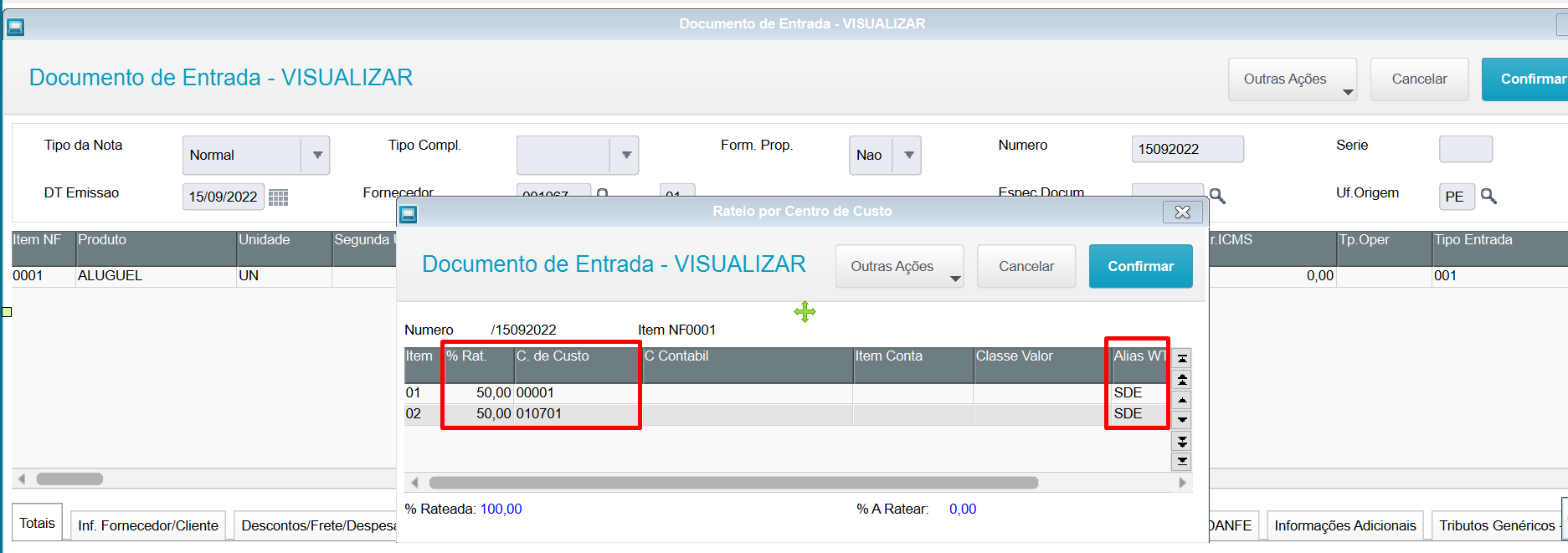Click page-up double arrow in rateio grid
The image size is (1568, 553).
click(1182, 379)
